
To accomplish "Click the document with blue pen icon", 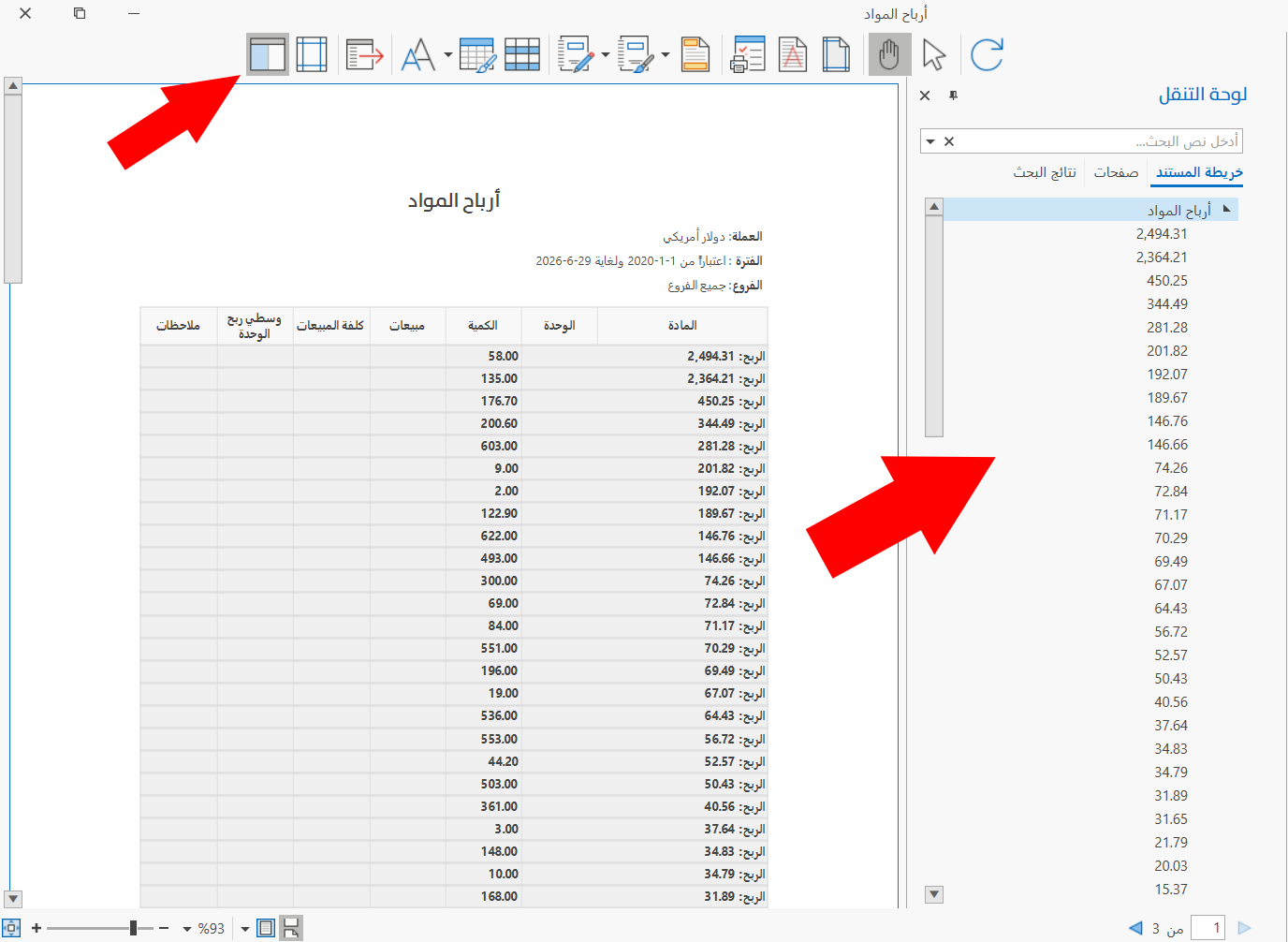I will 576,54.
